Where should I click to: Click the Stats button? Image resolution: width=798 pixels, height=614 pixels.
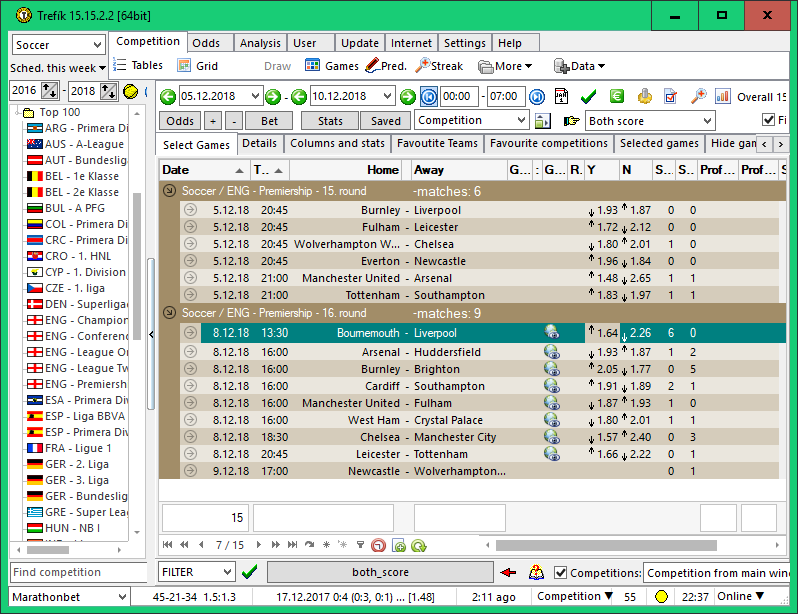tap(329, 121)
